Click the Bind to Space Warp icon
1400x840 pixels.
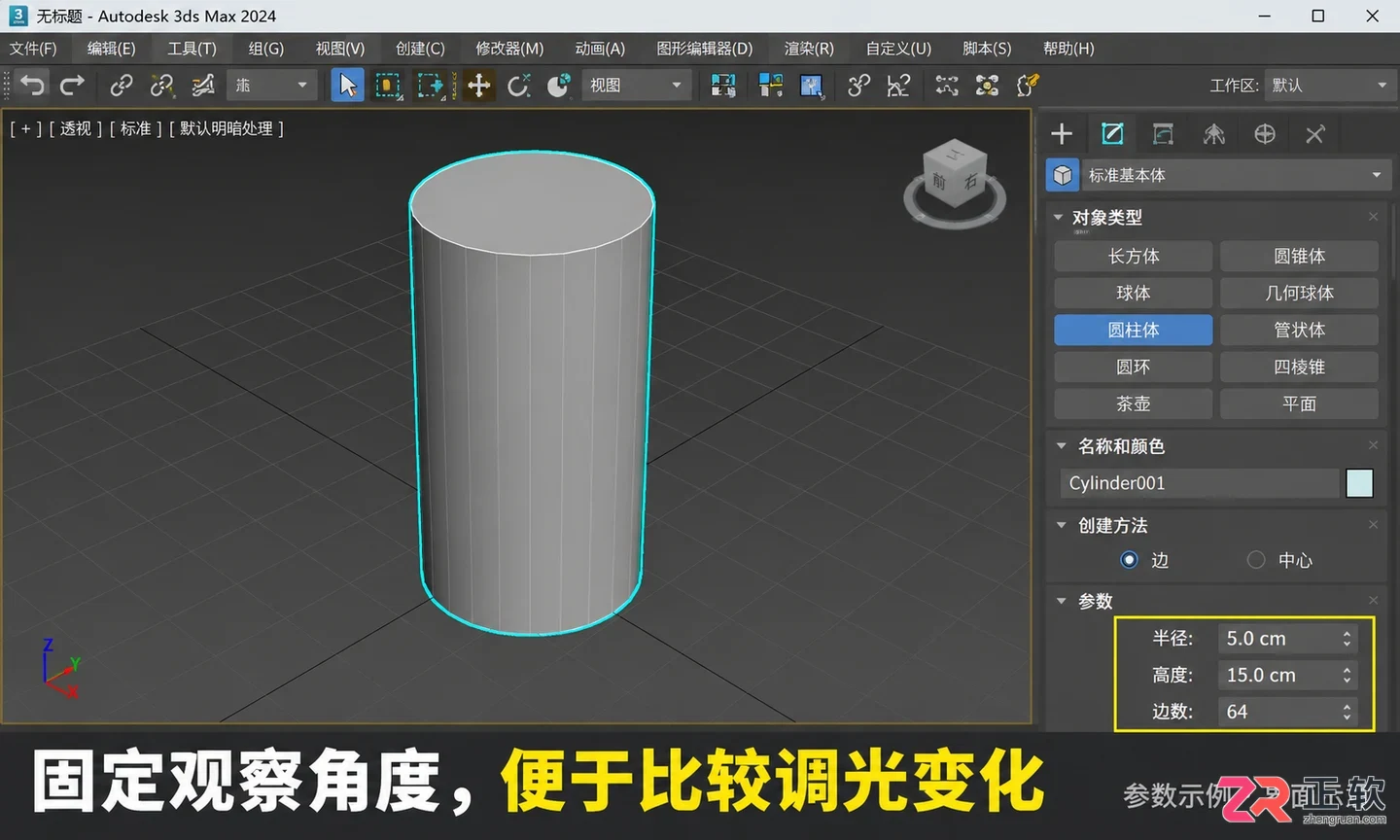(x=202, y=86)
